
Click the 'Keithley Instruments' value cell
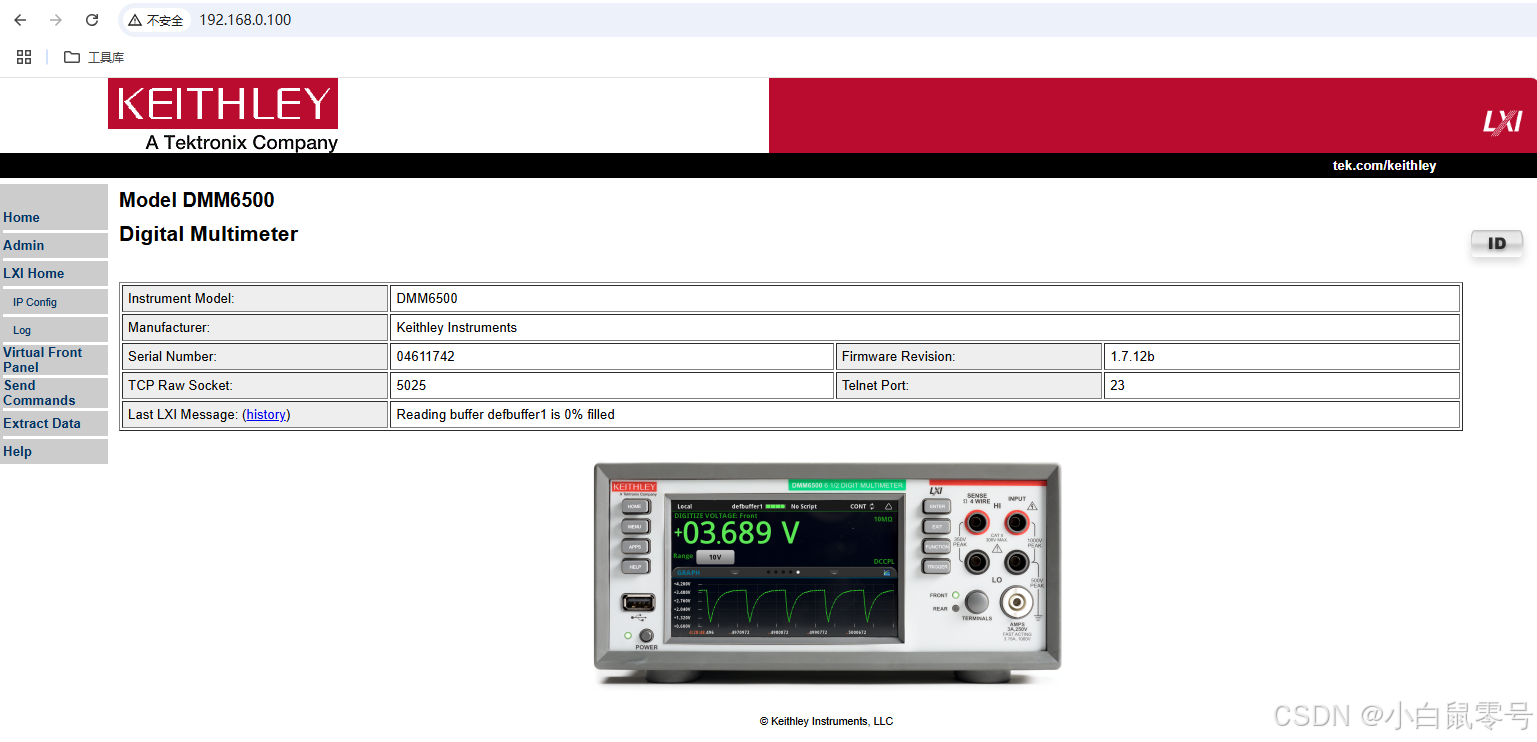[925, 327]
